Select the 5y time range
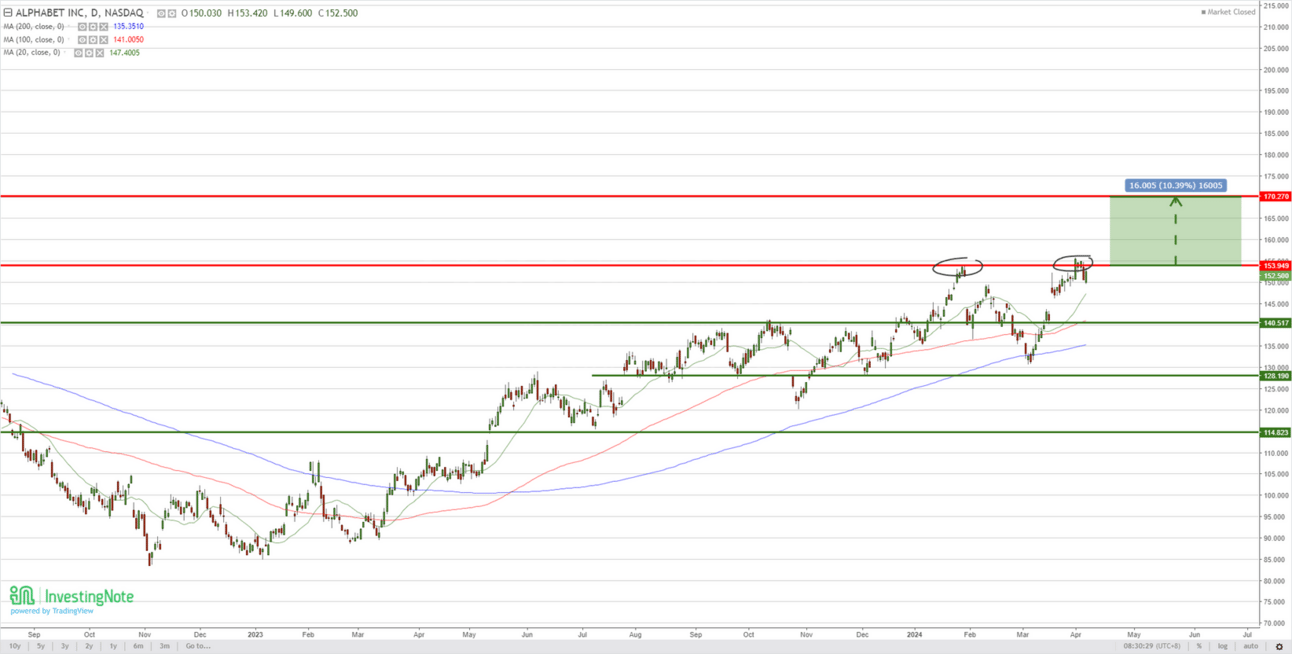The width and height of the screenshot is (1292, 654). [41, 646]
